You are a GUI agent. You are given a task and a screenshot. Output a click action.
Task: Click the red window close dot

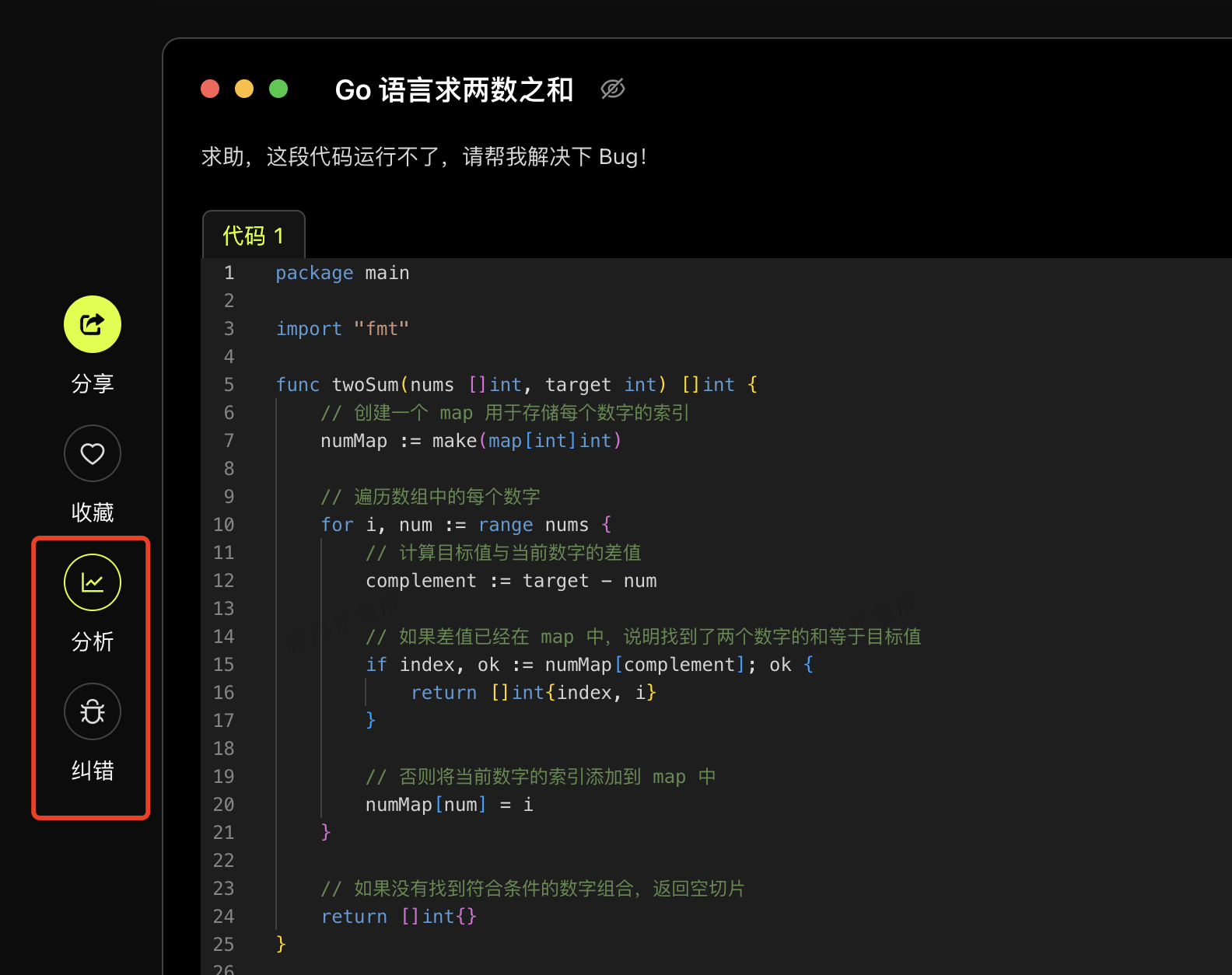pyautogui.click(x=210, y=89)
